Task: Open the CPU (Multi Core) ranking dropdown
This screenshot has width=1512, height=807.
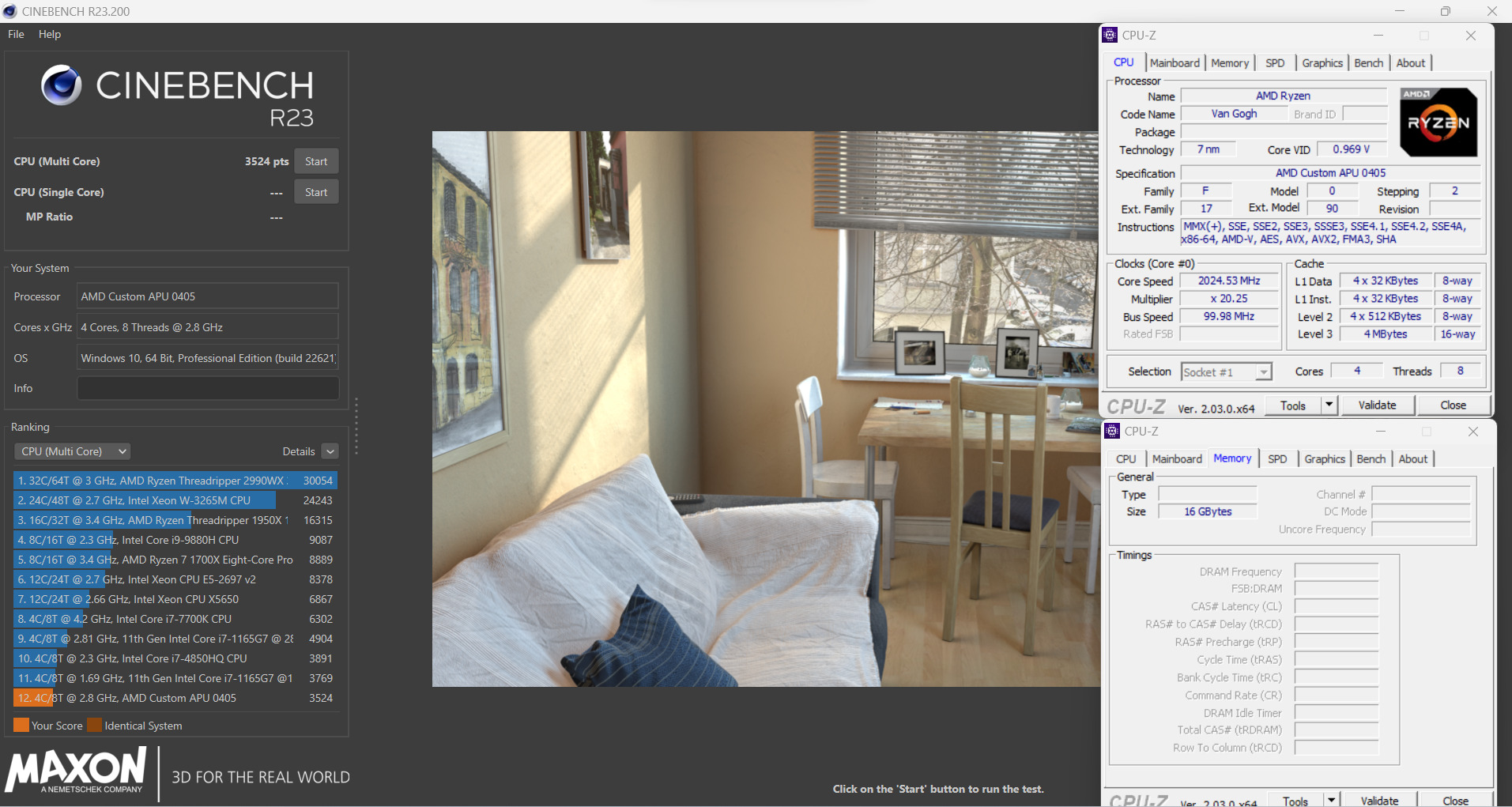Action: tap(72, 451)
